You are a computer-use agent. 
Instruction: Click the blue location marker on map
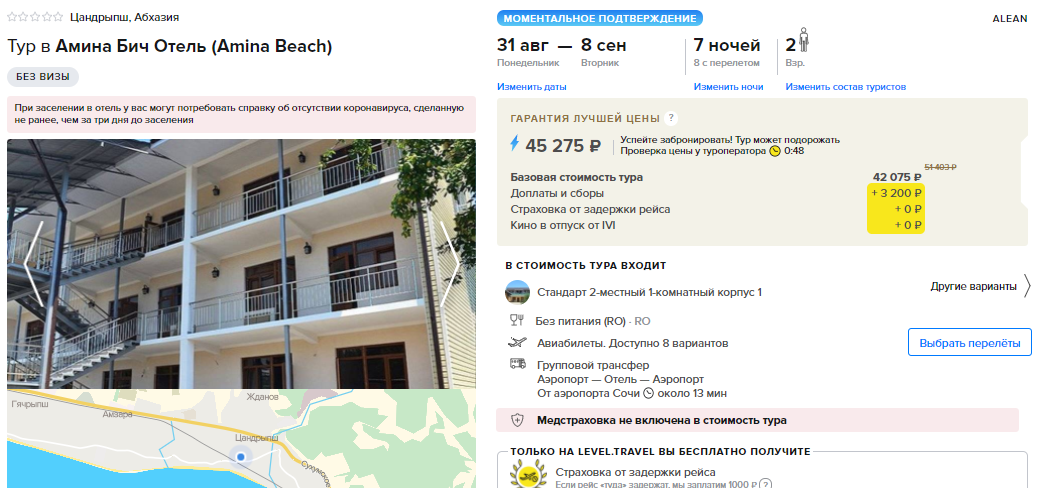click(241, 457)
